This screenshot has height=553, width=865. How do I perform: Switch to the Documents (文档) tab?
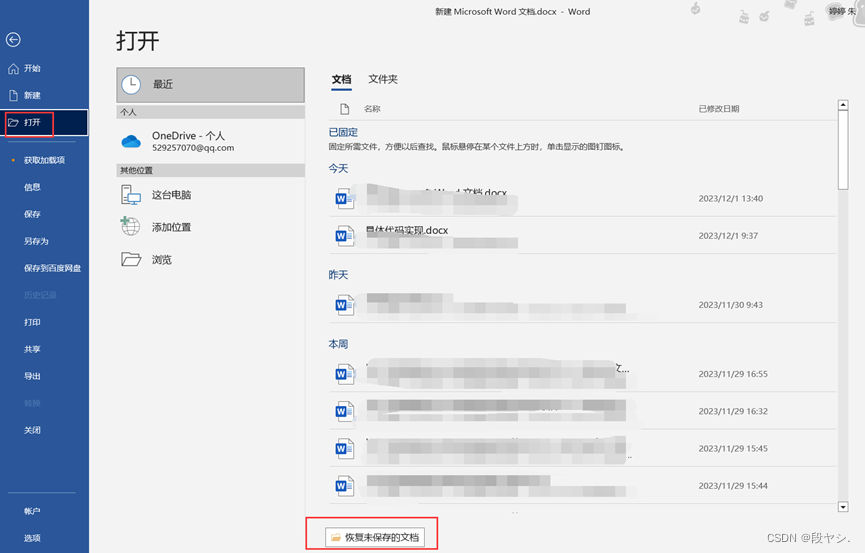pos(341,79)
